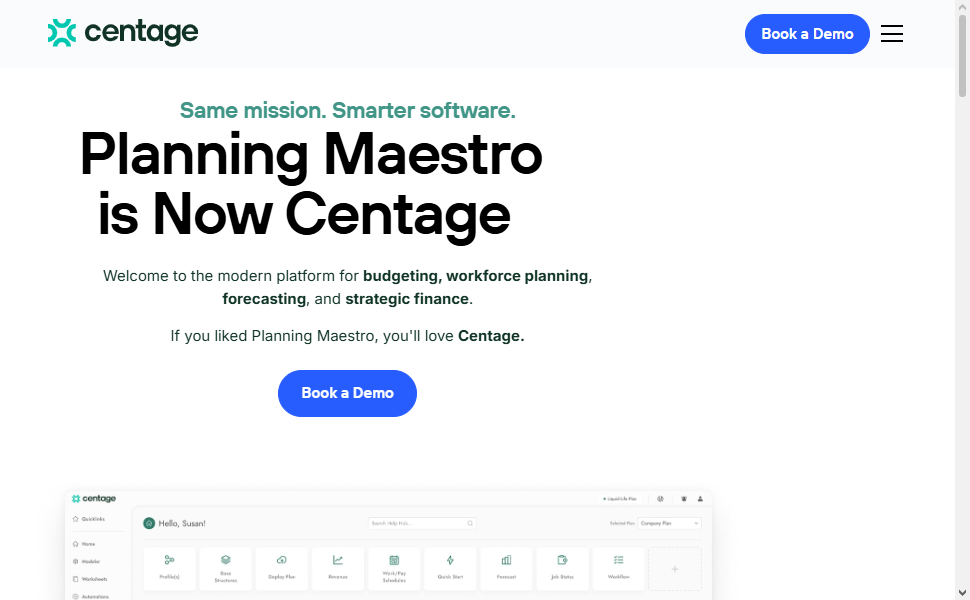970x600 pixels.
Task: Click the Profile(s) tile in the dashboard preview
Action: pyautogui.click(x=170, y=568)
